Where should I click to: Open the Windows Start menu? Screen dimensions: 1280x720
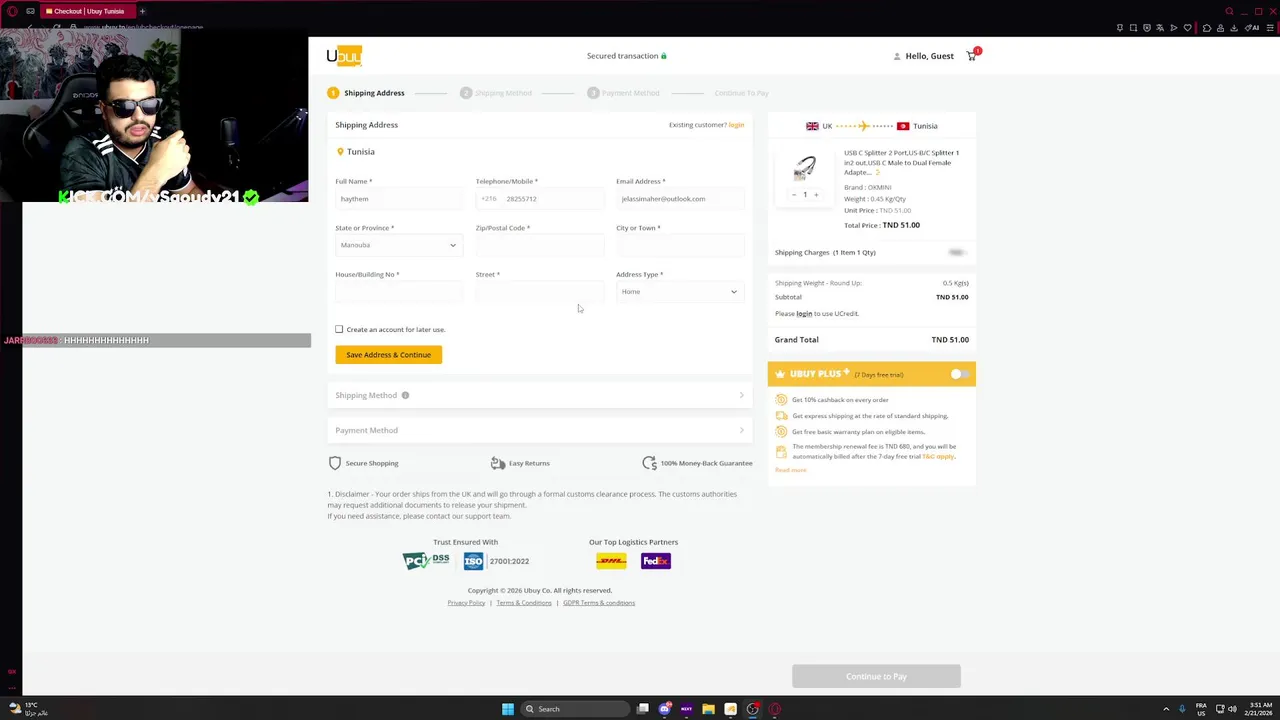pyautogui.click(x=508, y=709)
